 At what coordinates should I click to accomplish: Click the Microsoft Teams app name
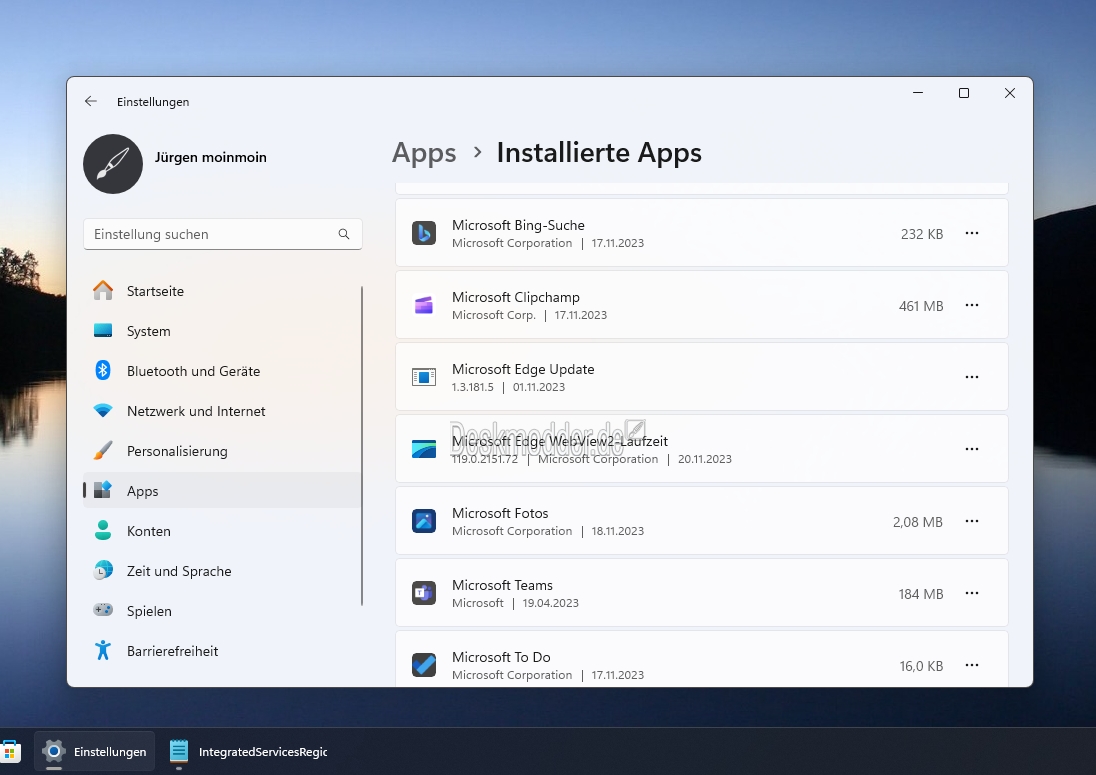502,585
